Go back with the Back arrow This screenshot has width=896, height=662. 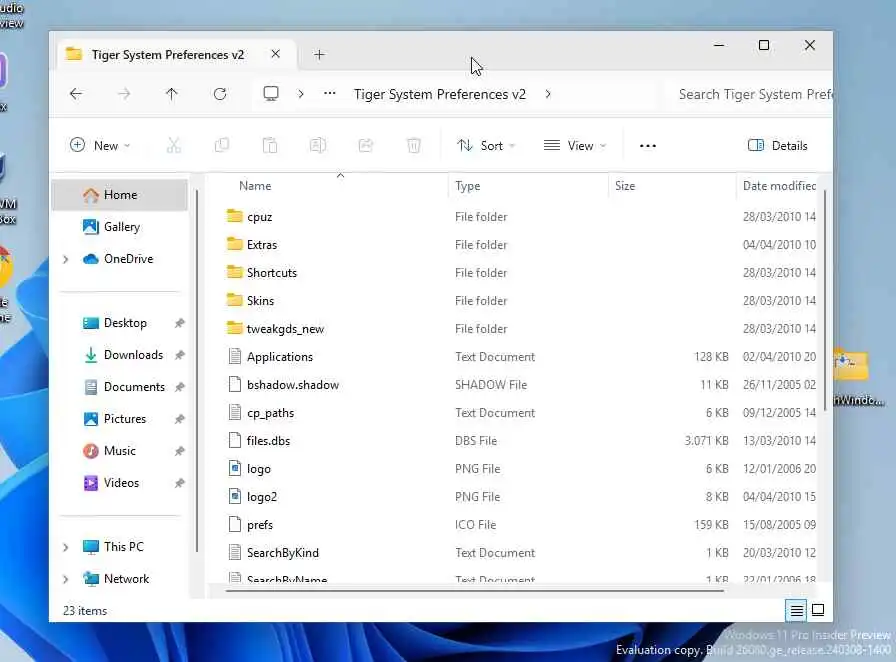coord(76,94)
